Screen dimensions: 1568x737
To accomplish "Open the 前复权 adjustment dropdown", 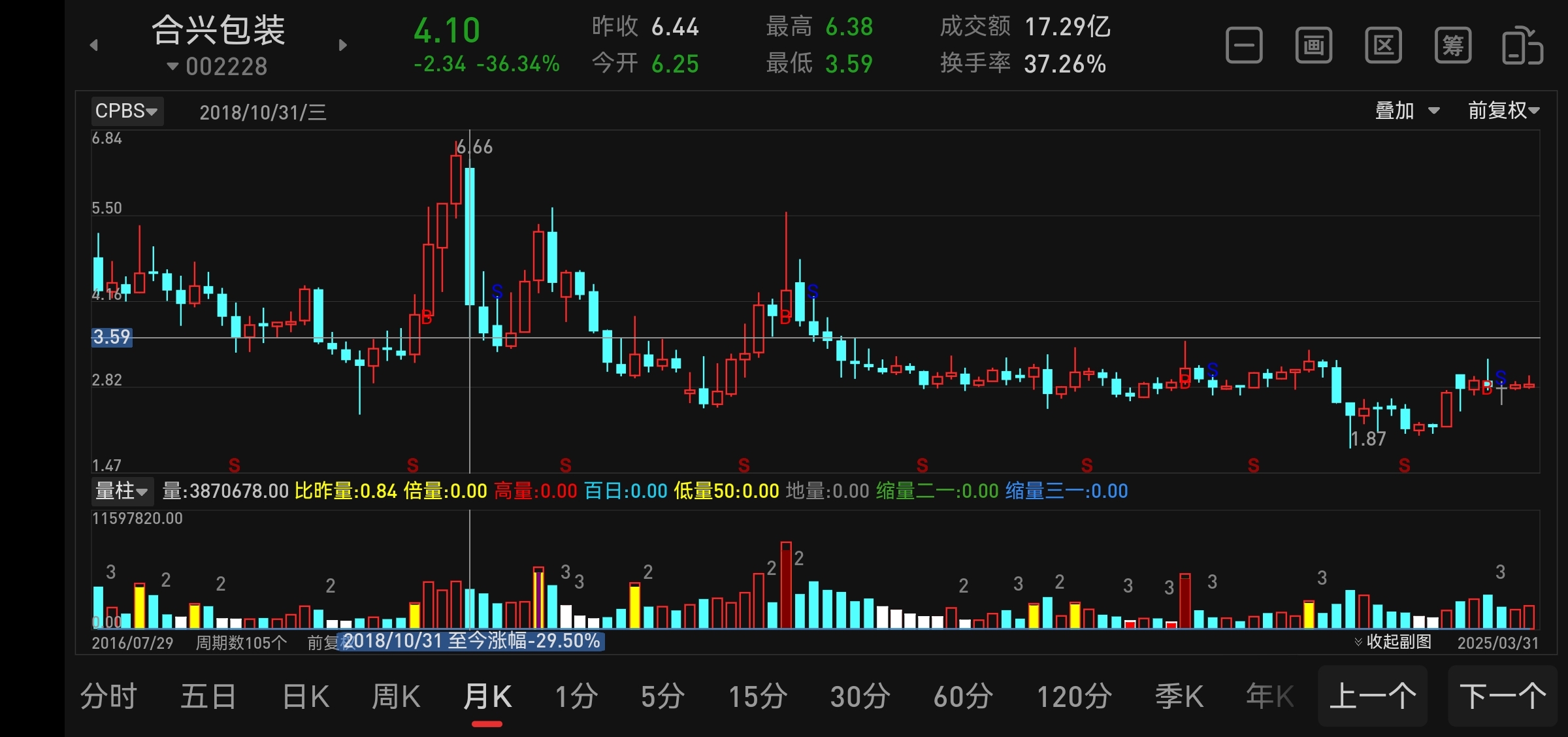I will tap(1503, 110).
